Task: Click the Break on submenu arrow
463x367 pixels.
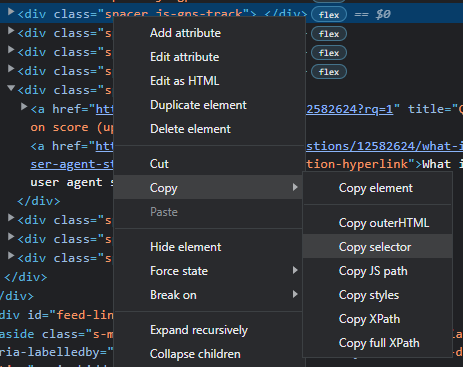Action: click(x=295, y=294)
